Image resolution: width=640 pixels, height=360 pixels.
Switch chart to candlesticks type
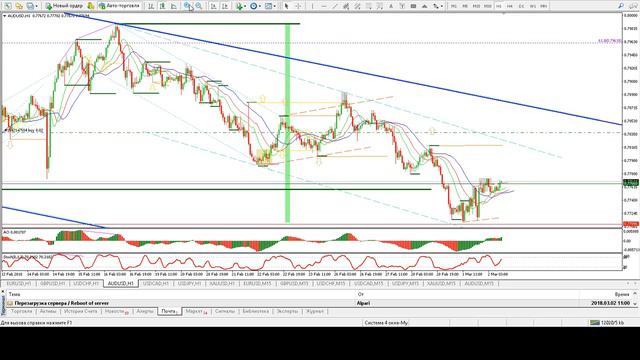162,6
